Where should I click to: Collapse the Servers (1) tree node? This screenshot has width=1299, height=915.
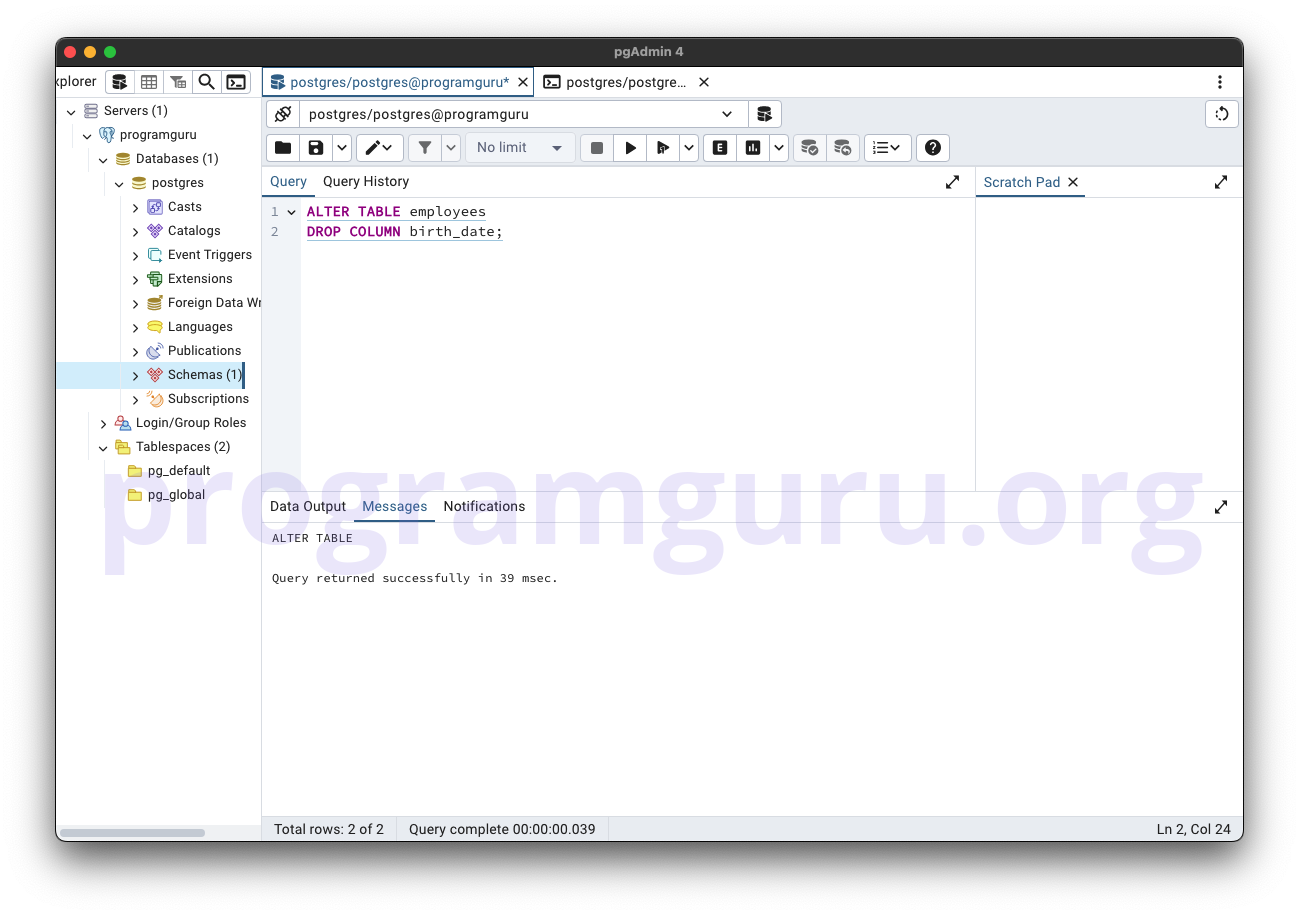click(x=71, y=111)
